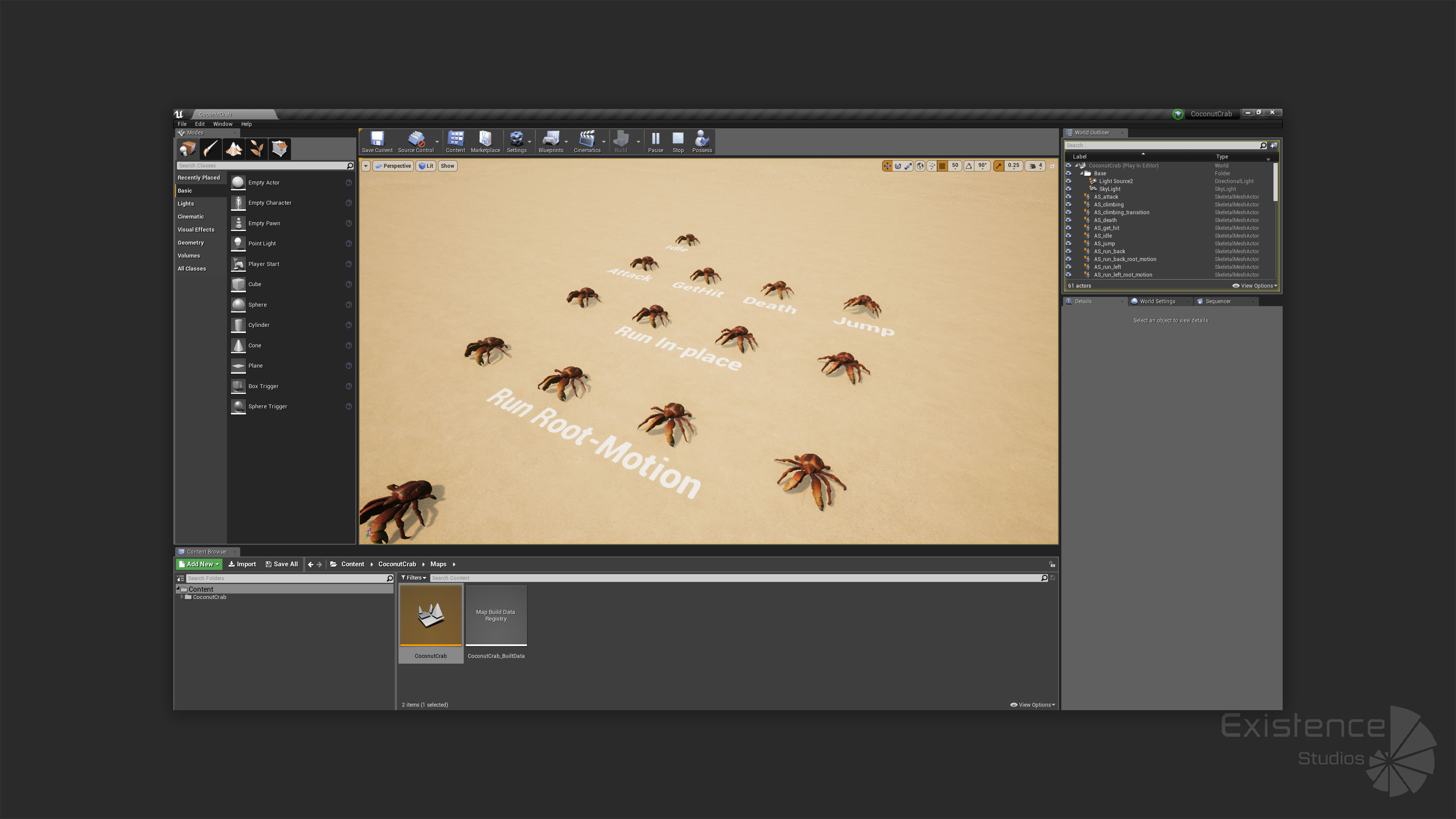The height and width of the screenshot is (819, 1456).
Task: Click the Save All button
Action: pyautogui.click(x=281, y=564)
